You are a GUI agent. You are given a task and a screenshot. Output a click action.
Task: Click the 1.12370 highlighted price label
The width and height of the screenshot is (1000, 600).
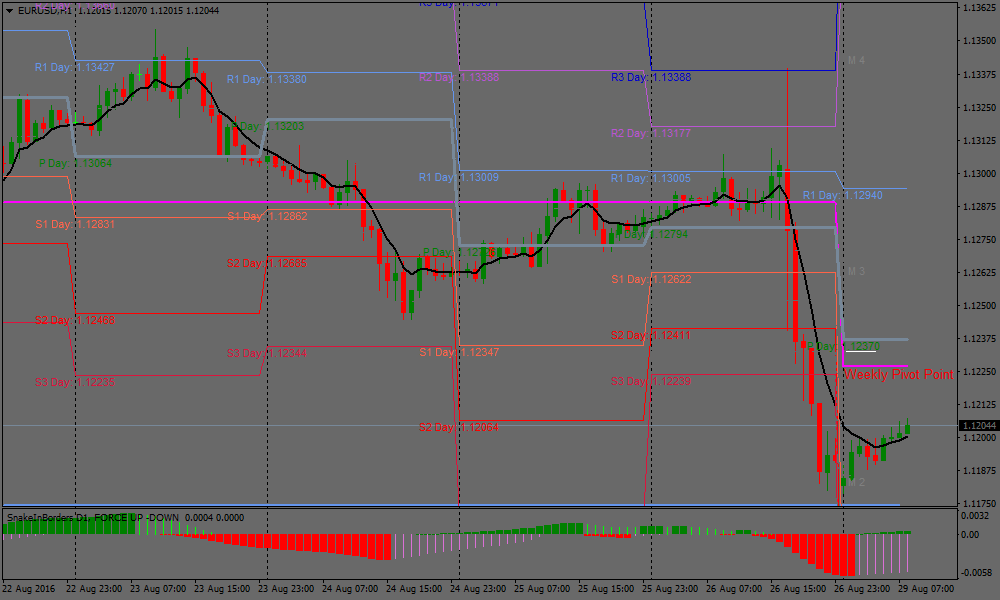[861, 346]
